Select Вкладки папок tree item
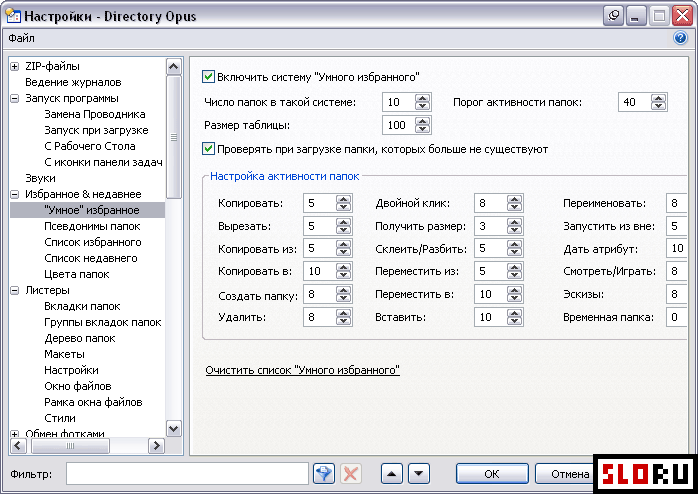Image resolution: width=698 pixels, height=494 pixels. click(x=82, y=307)
